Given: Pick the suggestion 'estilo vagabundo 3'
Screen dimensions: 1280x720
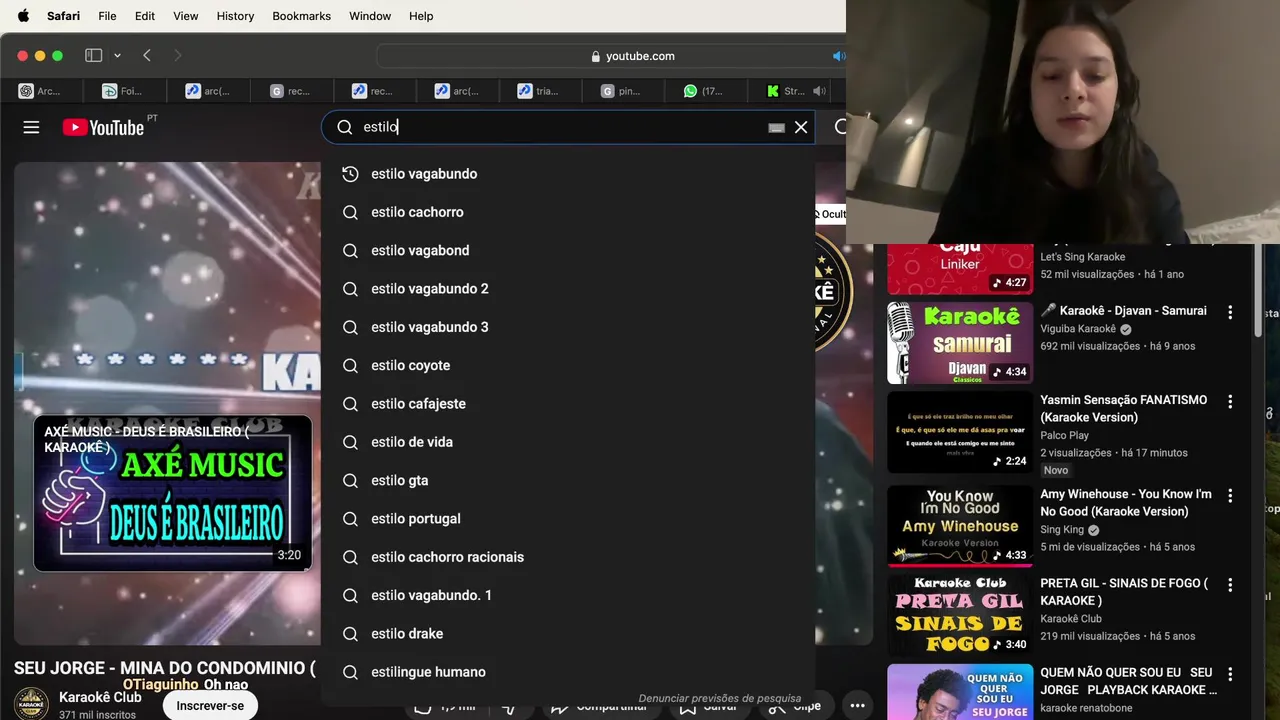Looking at the screenshot, I should point(568,327).
